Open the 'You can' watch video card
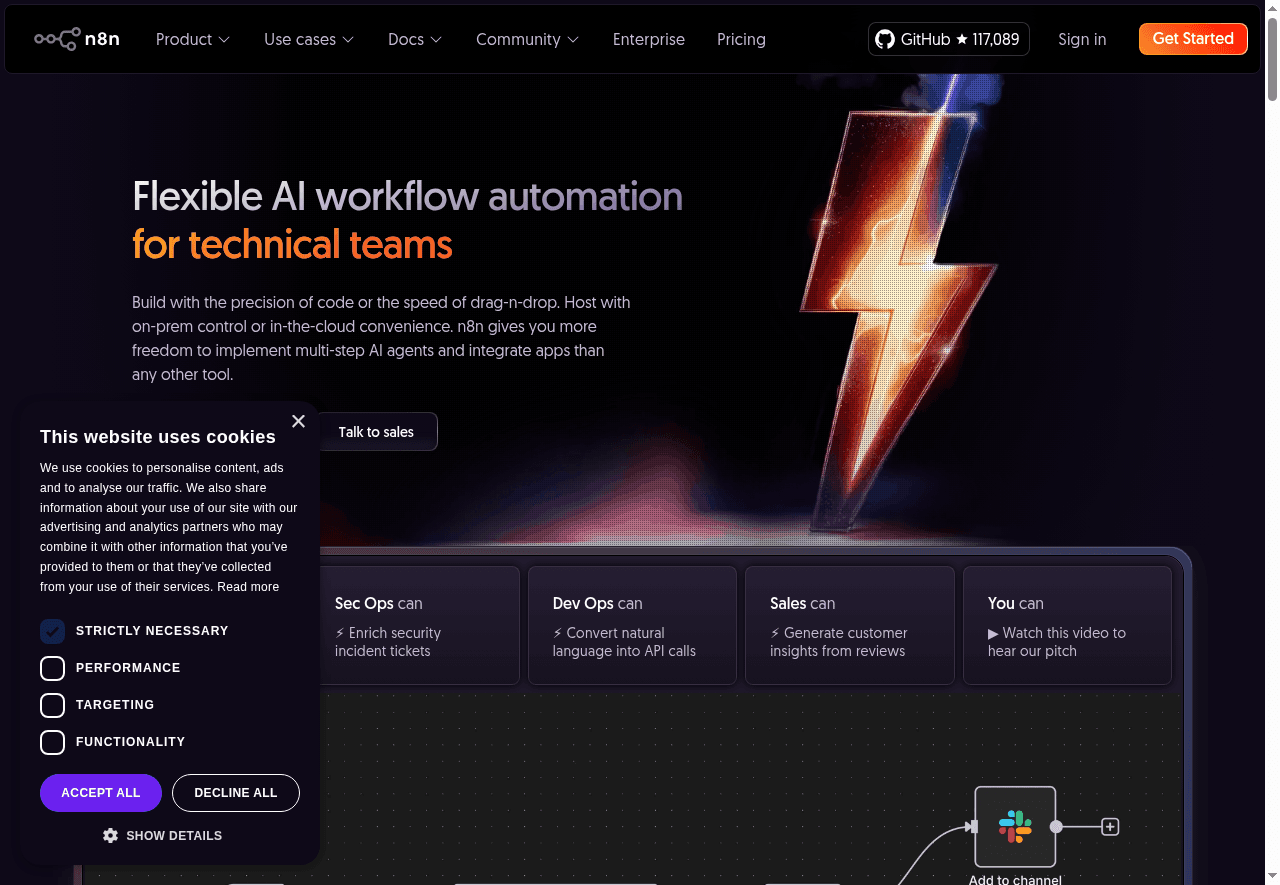Screen dimensions: 1280x885 tap(1066, 626)
